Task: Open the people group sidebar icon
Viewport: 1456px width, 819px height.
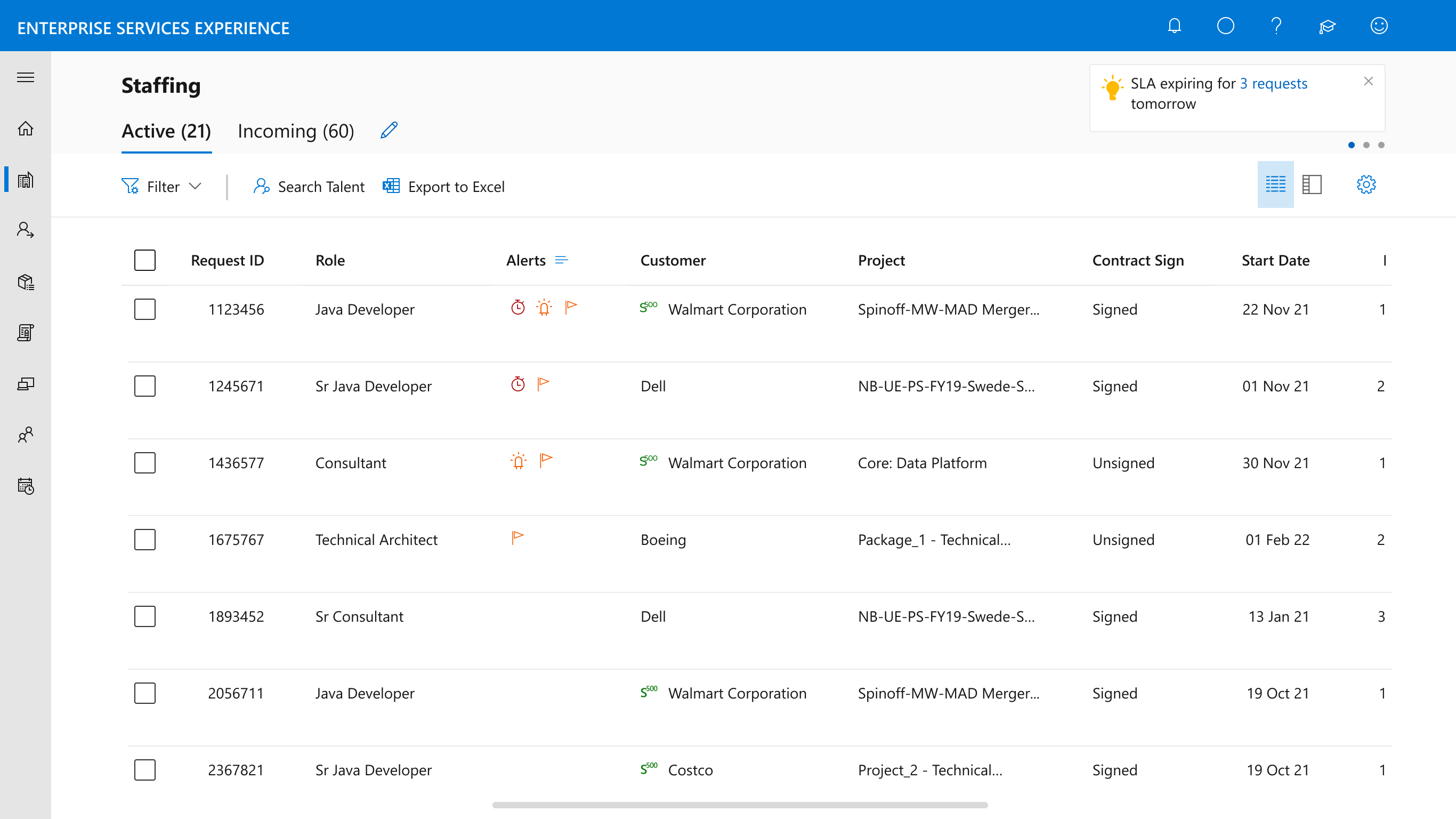Action: [x=26, y=435]
